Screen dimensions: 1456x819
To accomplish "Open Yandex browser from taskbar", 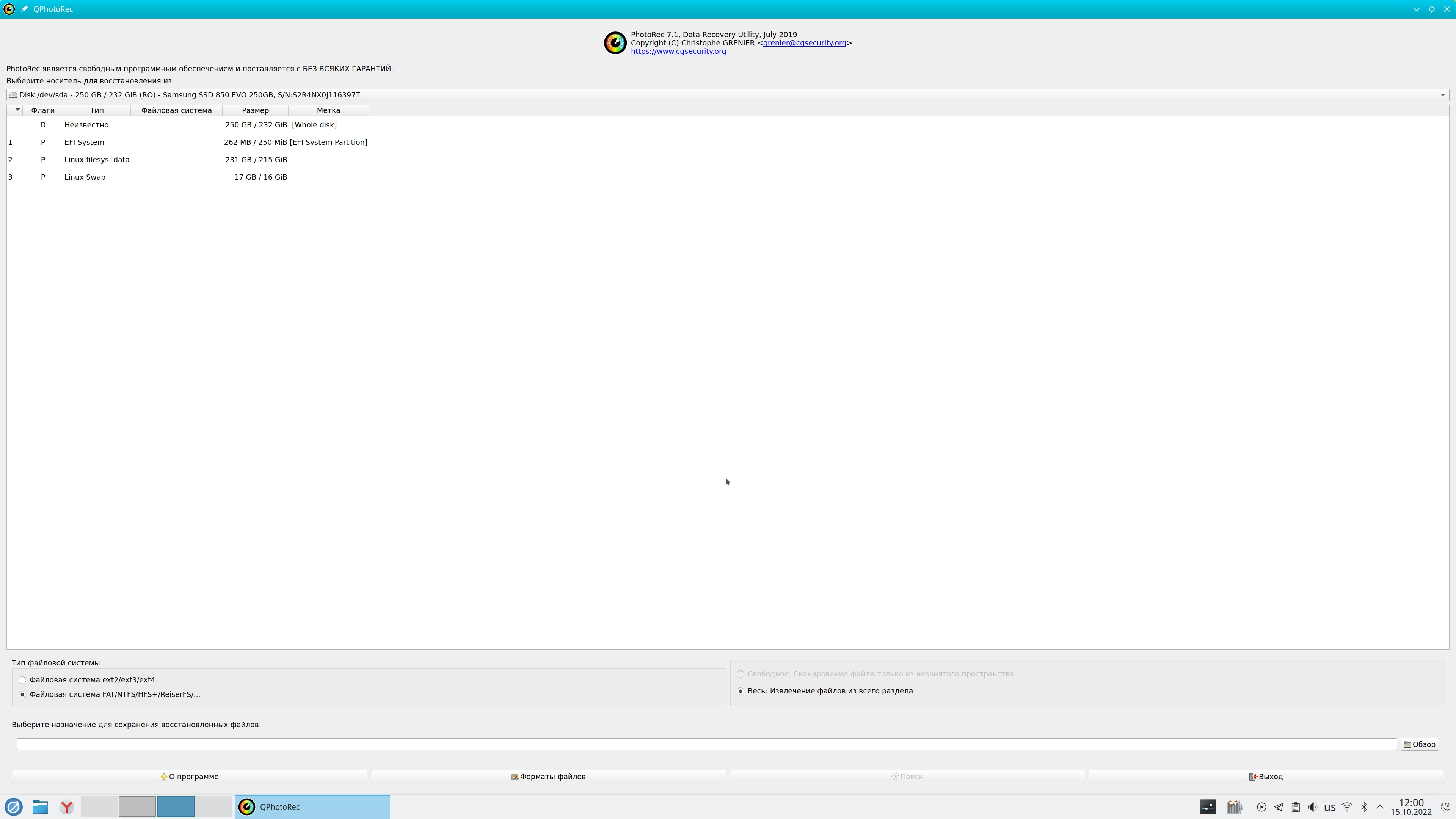I will point(67,806).
